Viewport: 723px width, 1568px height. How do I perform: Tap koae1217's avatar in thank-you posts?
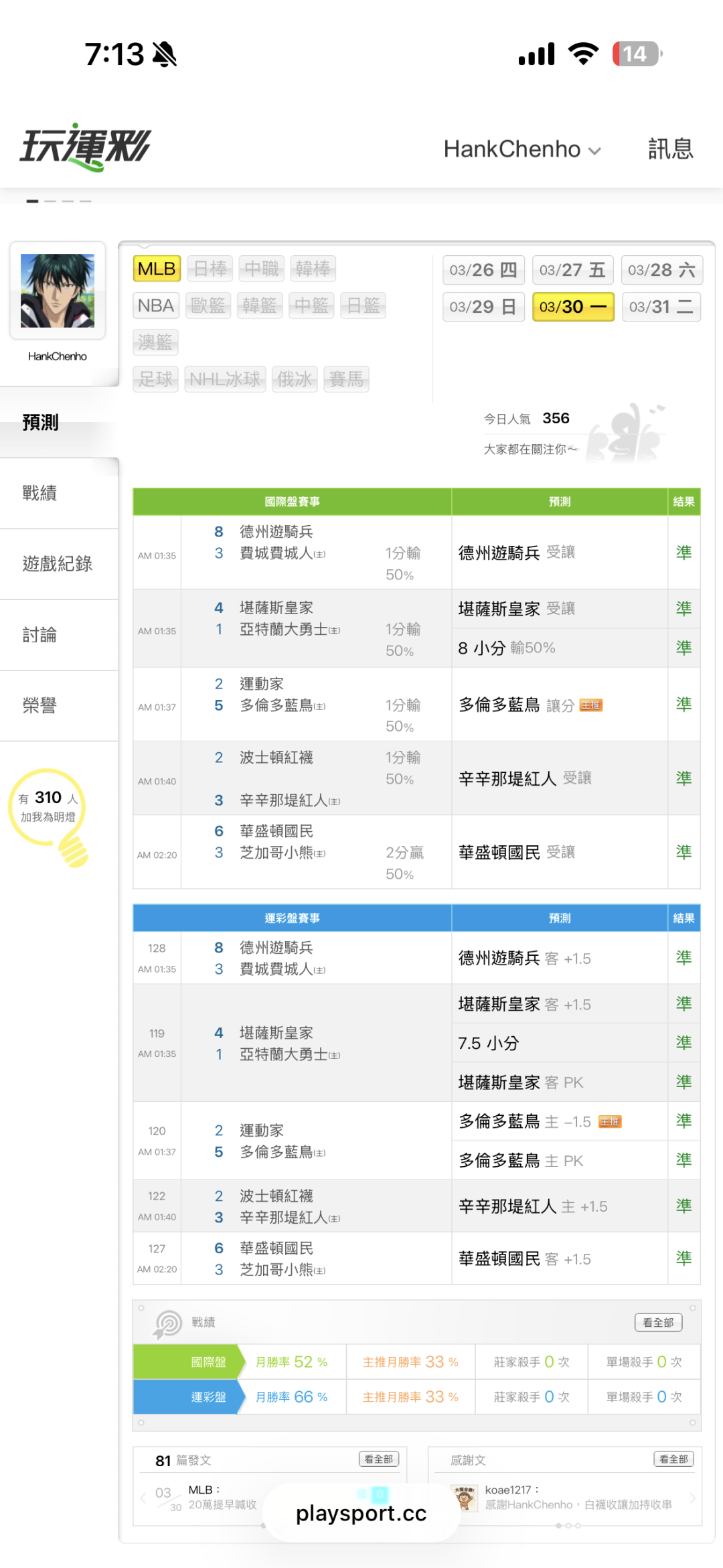click(465, 1498)
